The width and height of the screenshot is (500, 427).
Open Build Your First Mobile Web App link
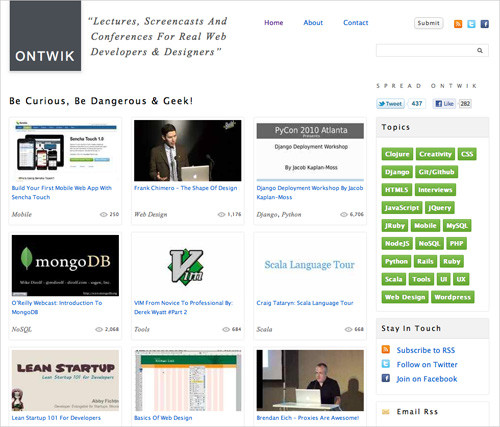(x=62, y=192)
